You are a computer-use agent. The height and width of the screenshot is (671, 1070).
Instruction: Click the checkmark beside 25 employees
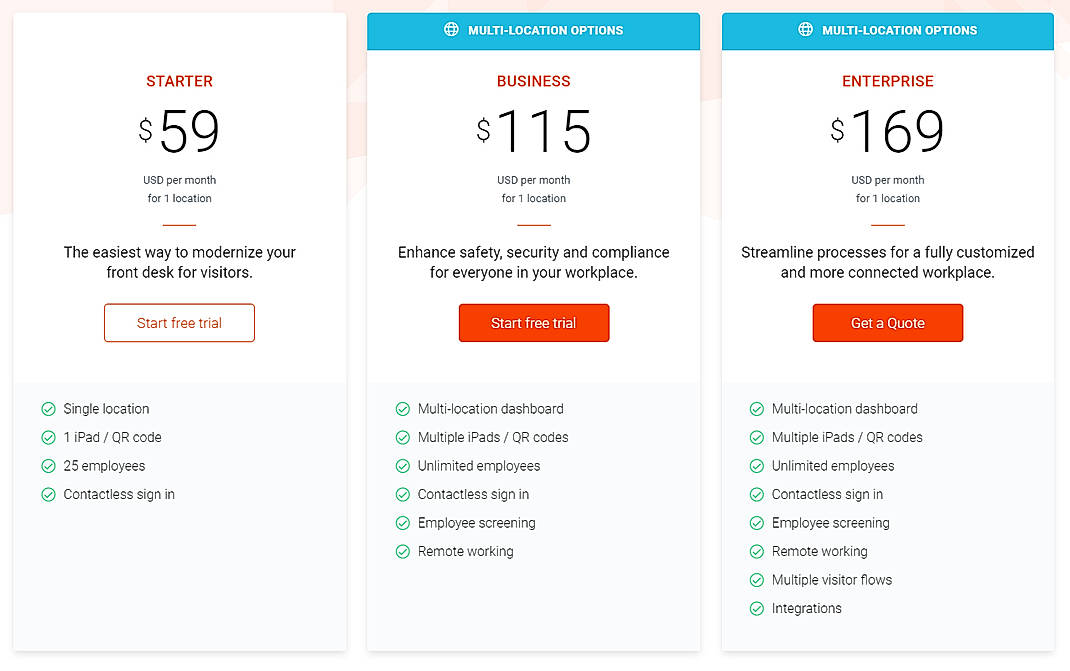[x=47, y=466]
